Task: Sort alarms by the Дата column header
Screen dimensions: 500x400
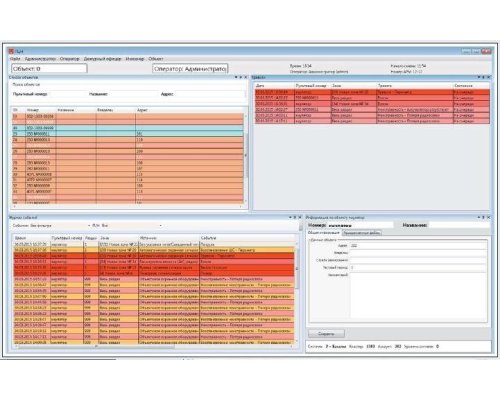Action: coord(261,86)
